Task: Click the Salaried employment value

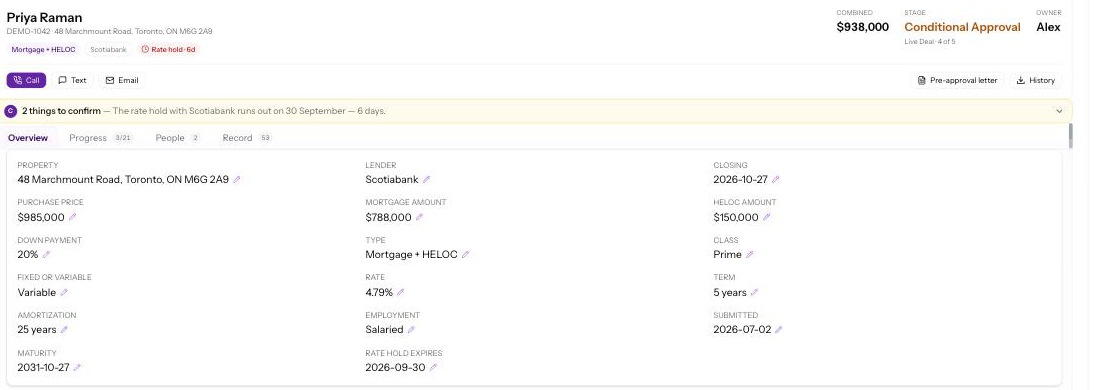Action: [x=384, y=329]
